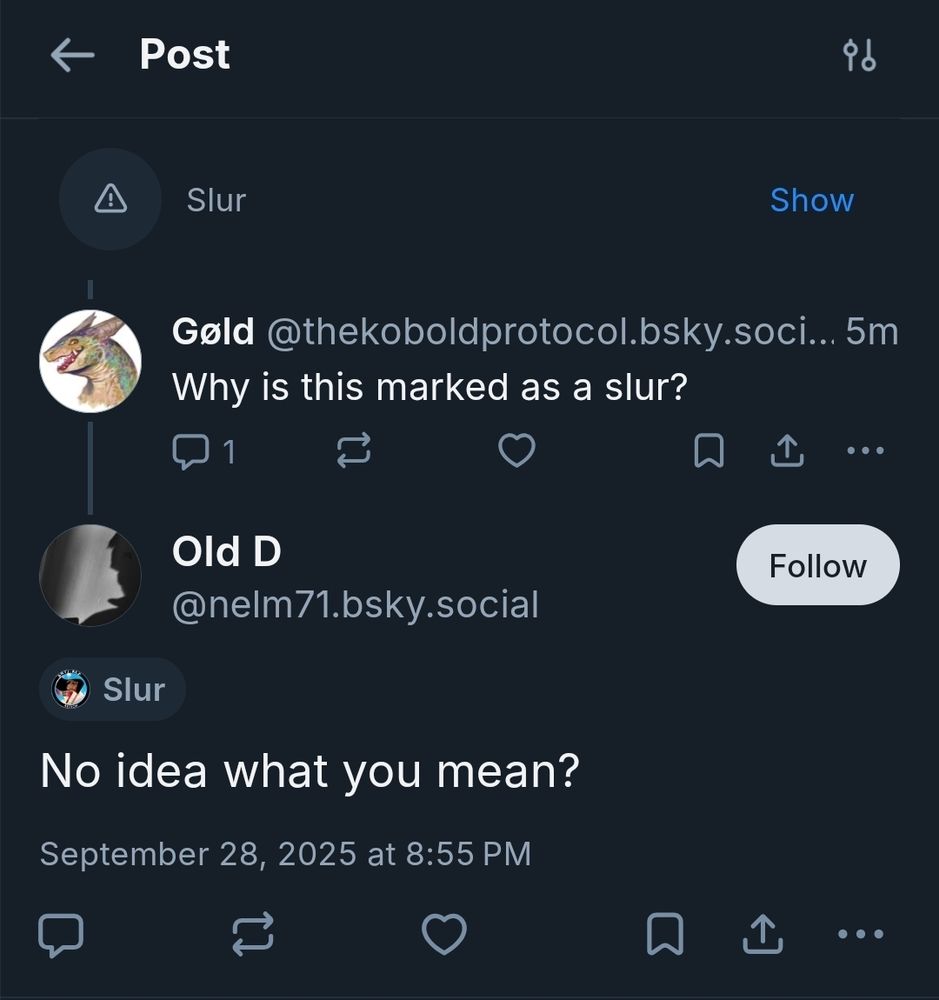Repost Gøld's reply
The image size is (939, 1000).
point(353,452)
